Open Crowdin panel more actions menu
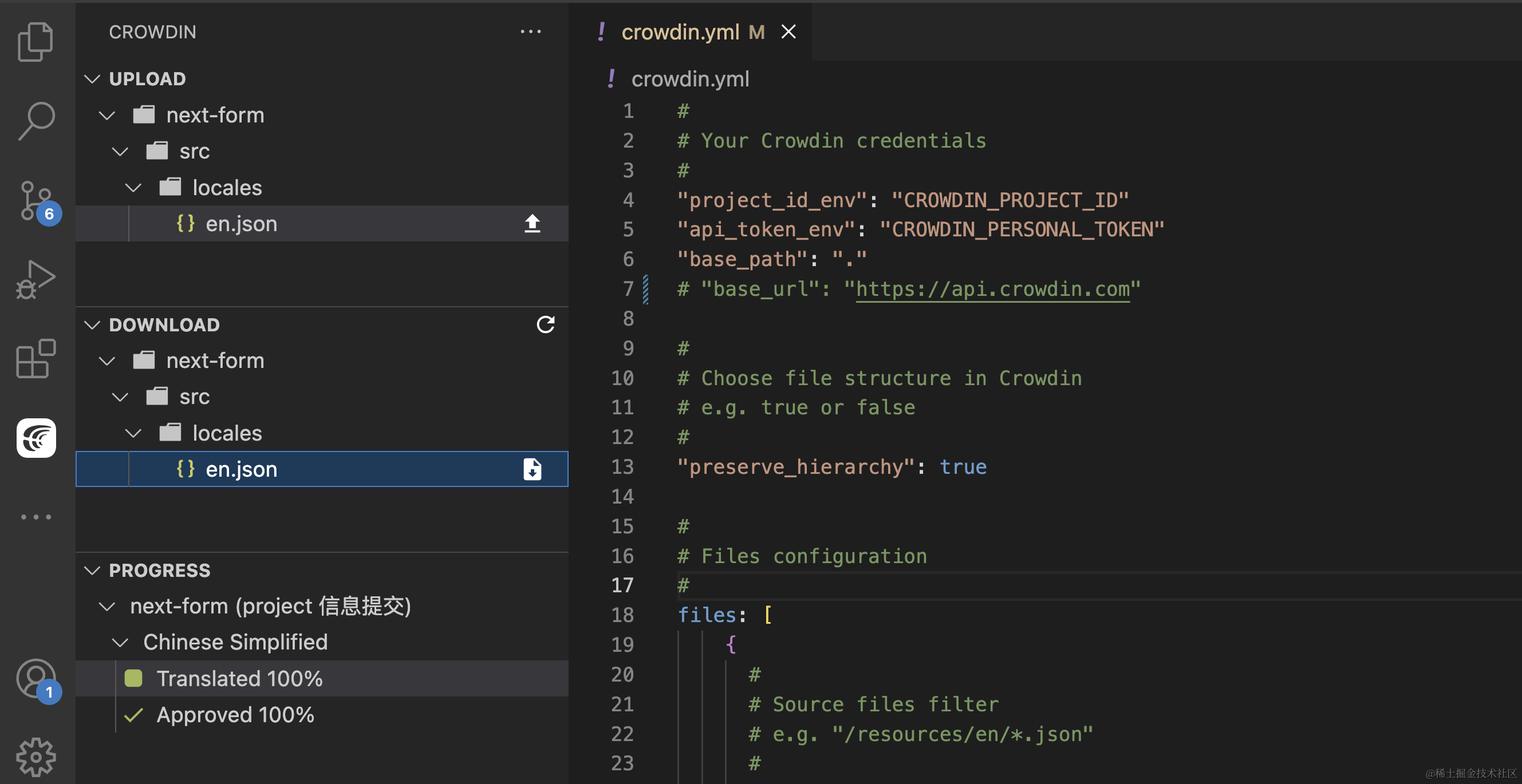1522x784 pixels. coord(530,32)
